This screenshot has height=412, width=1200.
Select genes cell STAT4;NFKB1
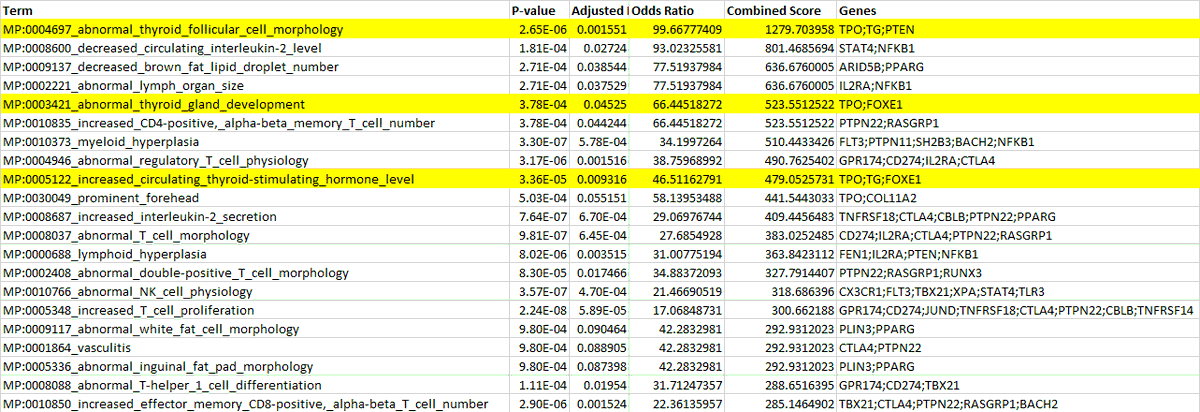[x=1017, y=48]
